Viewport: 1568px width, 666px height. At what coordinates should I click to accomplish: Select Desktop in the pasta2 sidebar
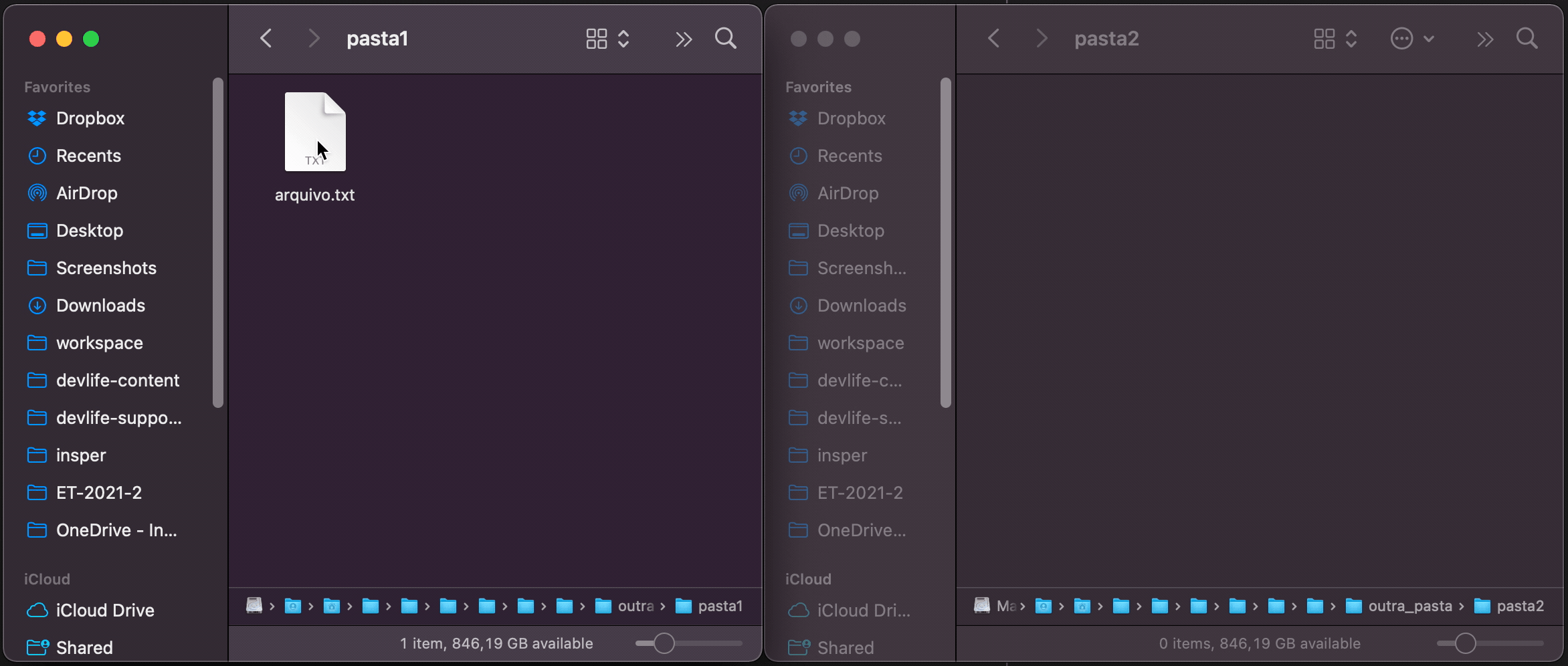[x=850, y=231]
